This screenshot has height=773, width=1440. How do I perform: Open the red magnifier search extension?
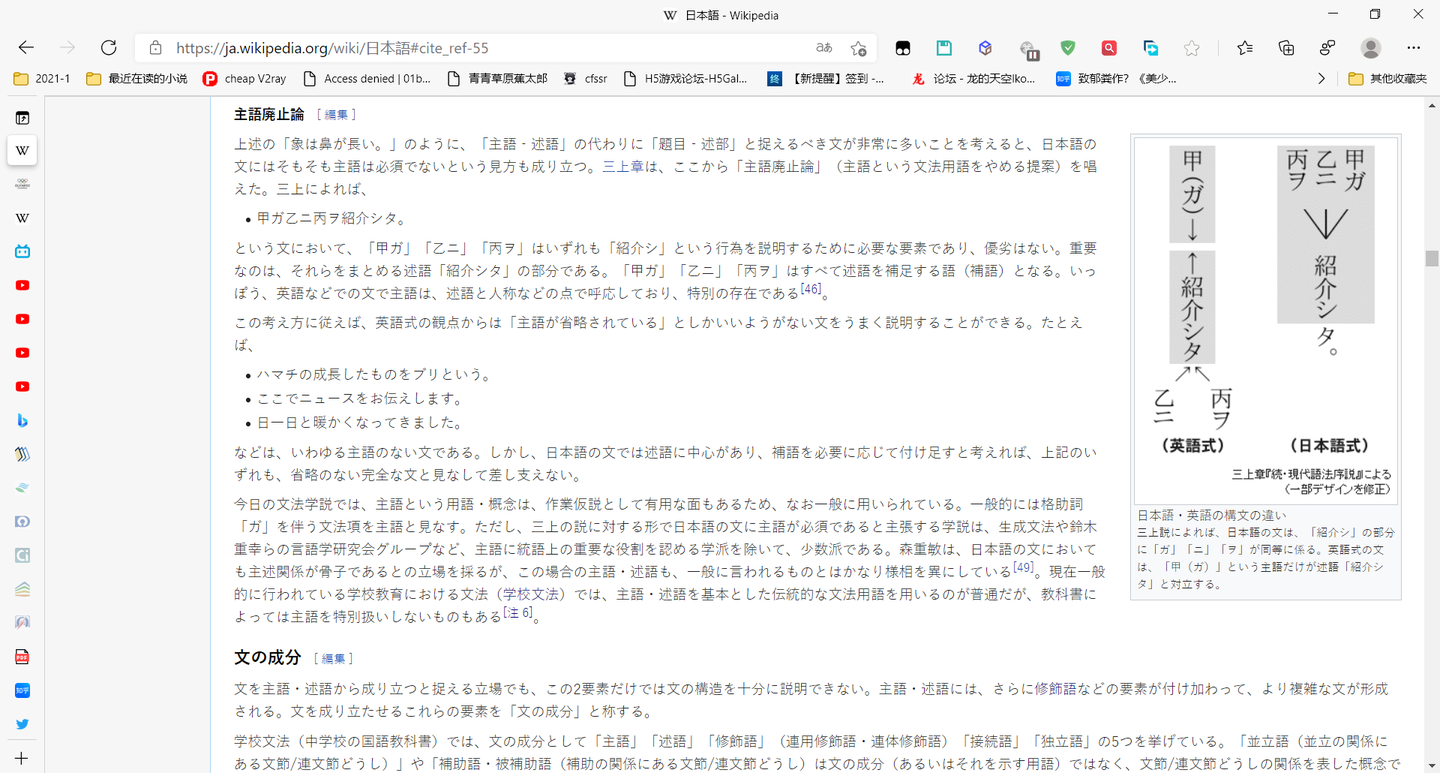1109,47
